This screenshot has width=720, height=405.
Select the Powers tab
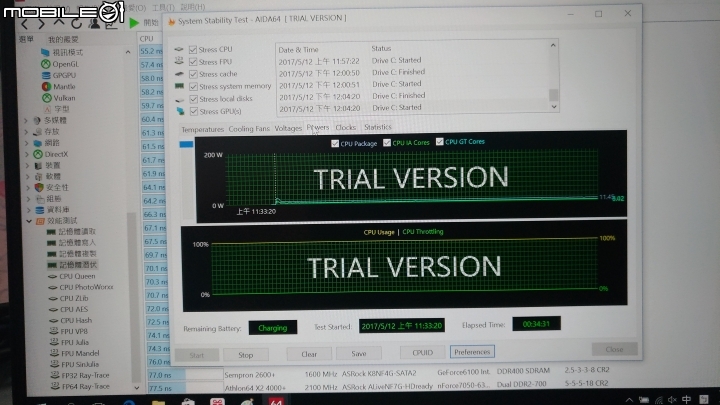pyautogui.click(x=318, y=127)
